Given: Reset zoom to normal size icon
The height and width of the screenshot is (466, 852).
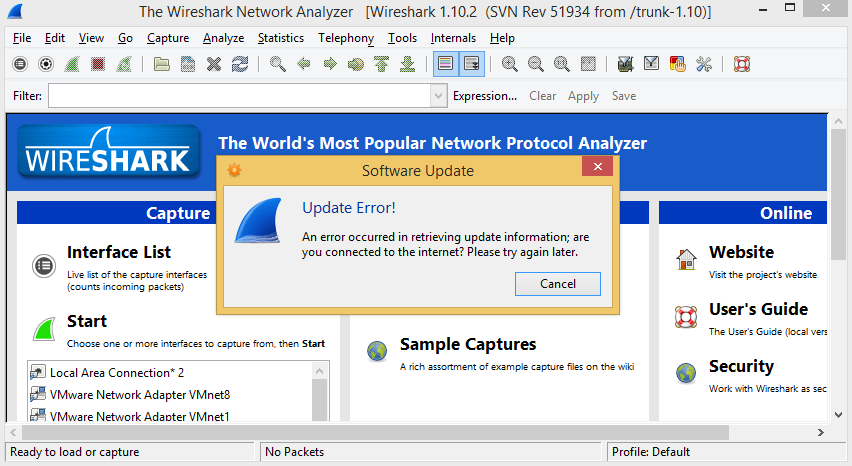Looking at the screenshot, I should coord(561,64).
